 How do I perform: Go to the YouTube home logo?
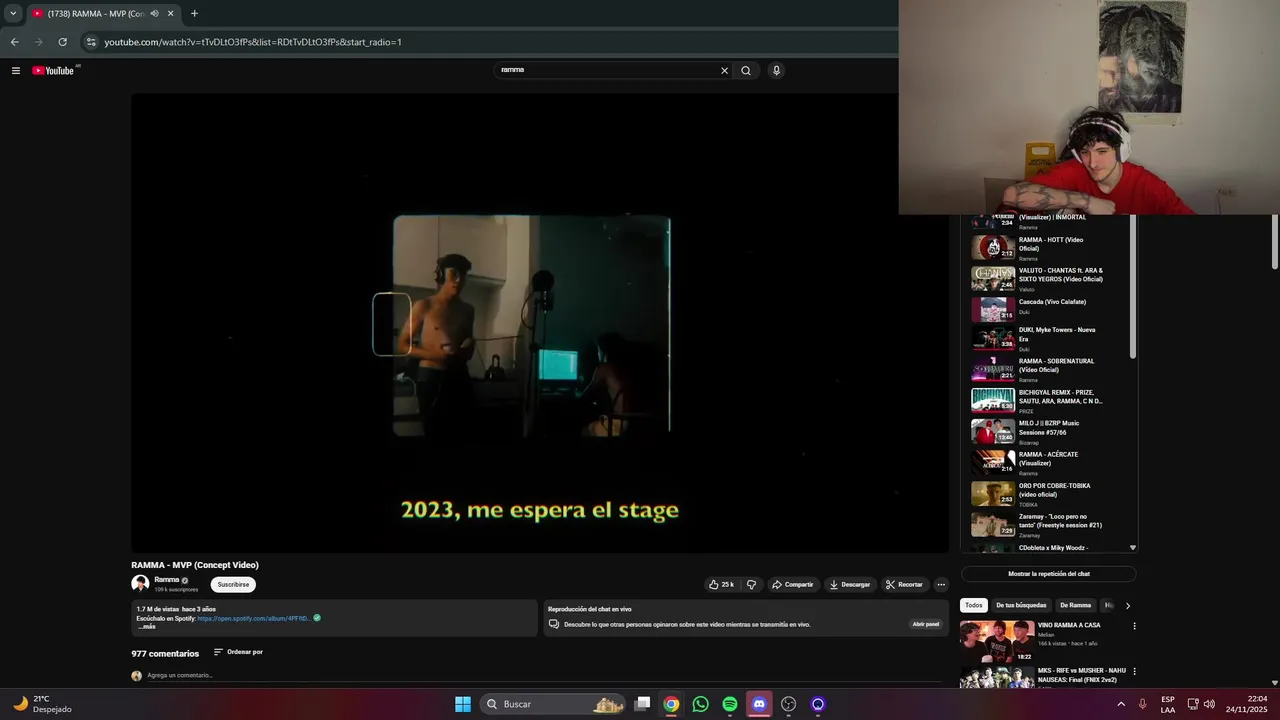click(55, 70)
